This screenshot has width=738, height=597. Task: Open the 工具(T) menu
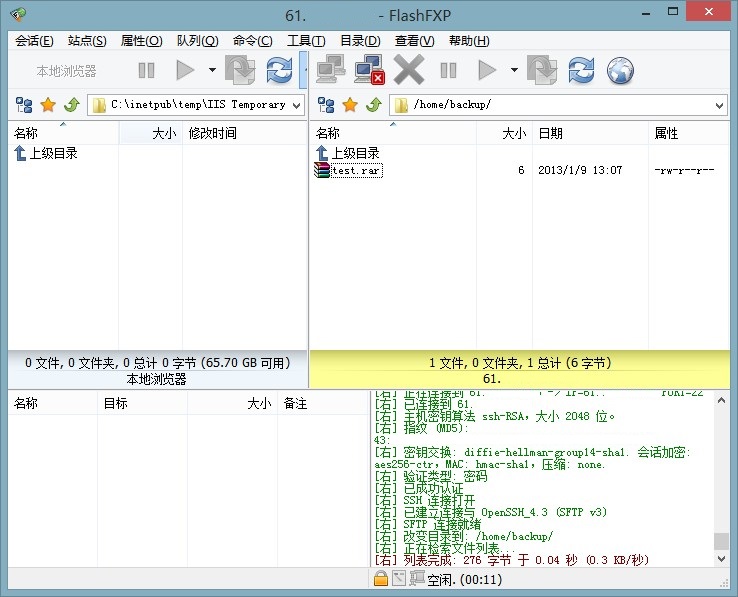click(306, 41)
